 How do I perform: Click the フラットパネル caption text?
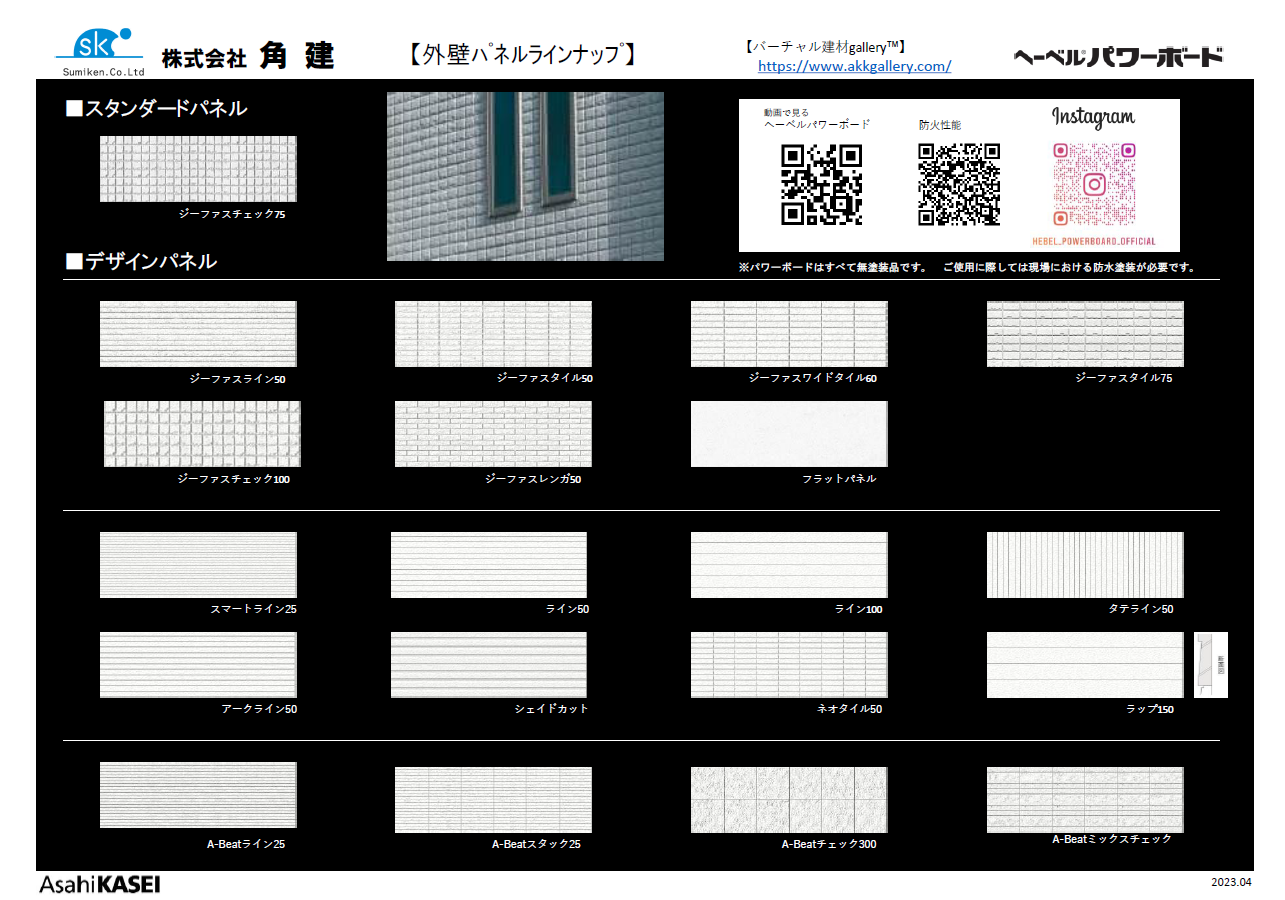[839, 479]
